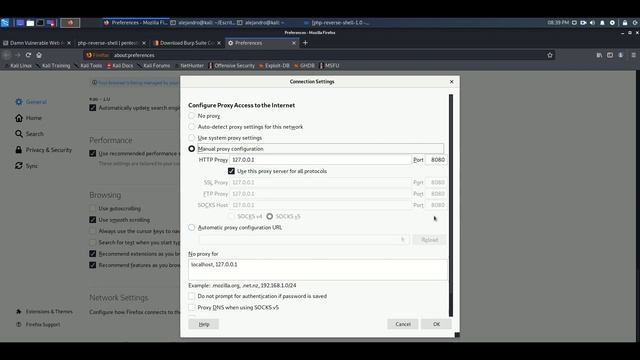Reload the page with the refresh icon
This screenshot has height=360, width=640.
pos(28,55)
